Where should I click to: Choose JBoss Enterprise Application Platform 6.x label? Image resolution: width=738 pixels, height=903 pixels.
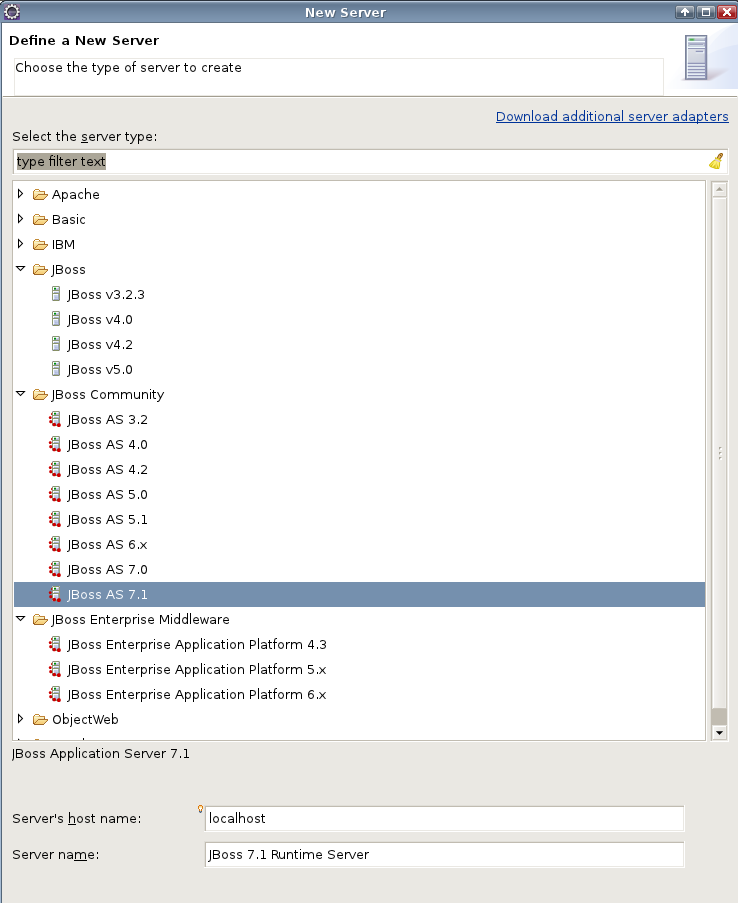pos(197,695)
